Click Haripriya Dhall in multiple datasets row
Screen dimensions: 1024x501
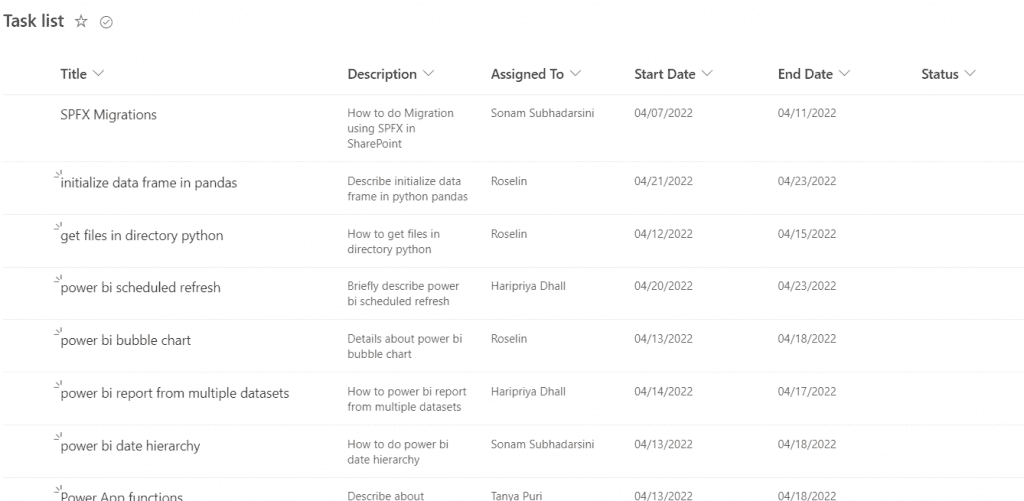point(528,391)
